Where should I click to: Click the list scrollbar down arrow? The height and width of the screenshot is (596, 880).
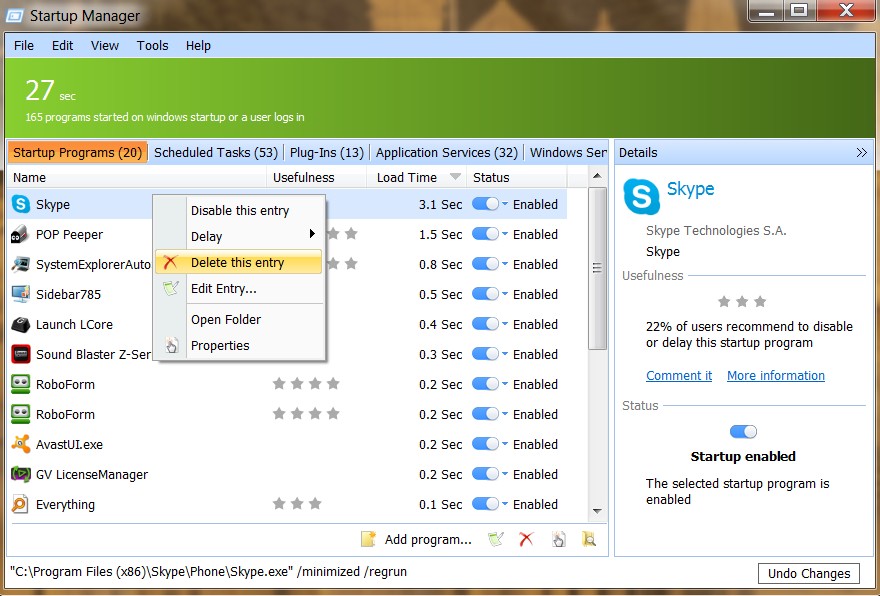click(x=597, y=511)
